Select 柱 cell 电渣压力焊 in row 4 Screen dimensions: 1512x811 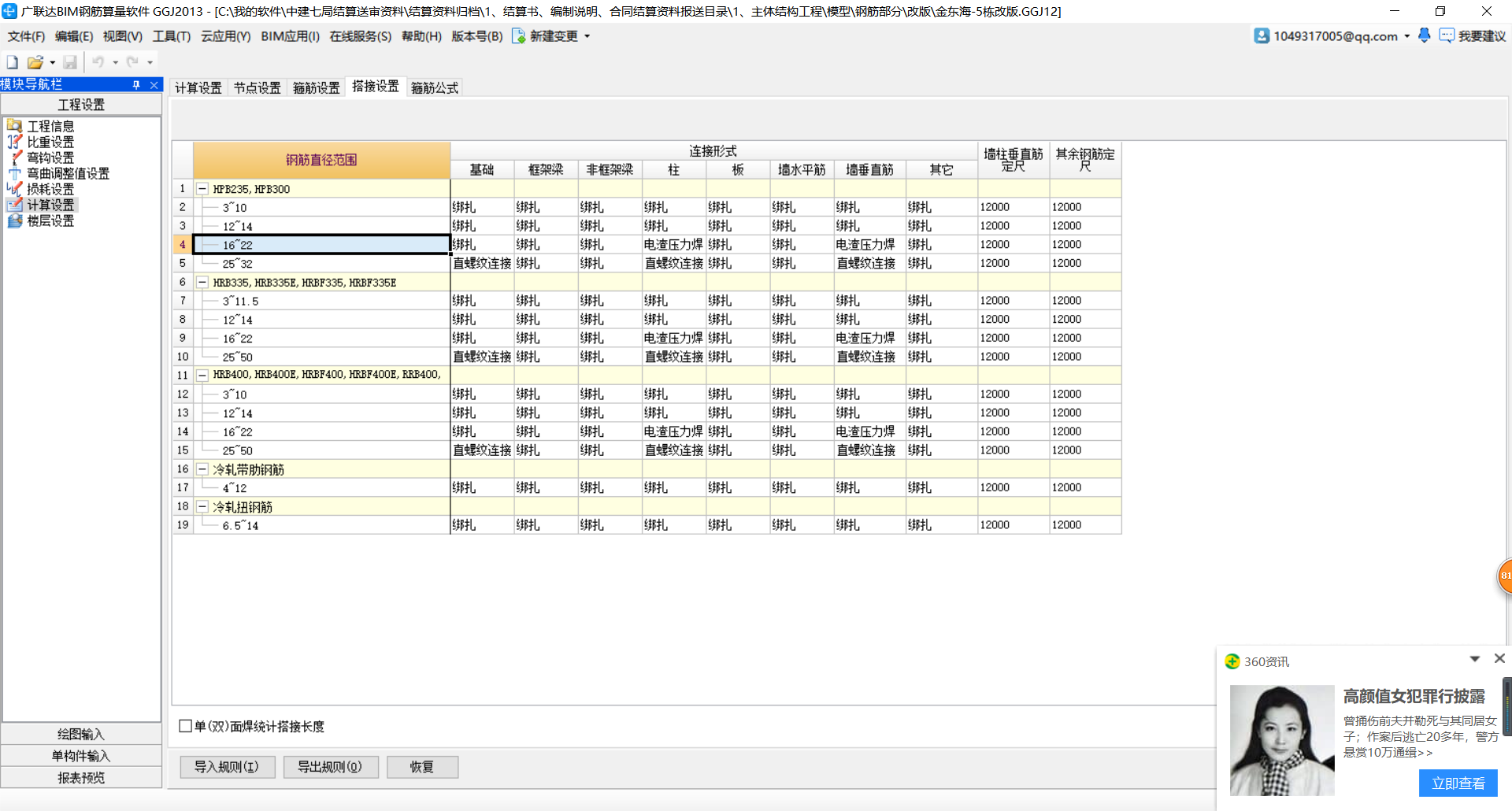coord(673,245)
